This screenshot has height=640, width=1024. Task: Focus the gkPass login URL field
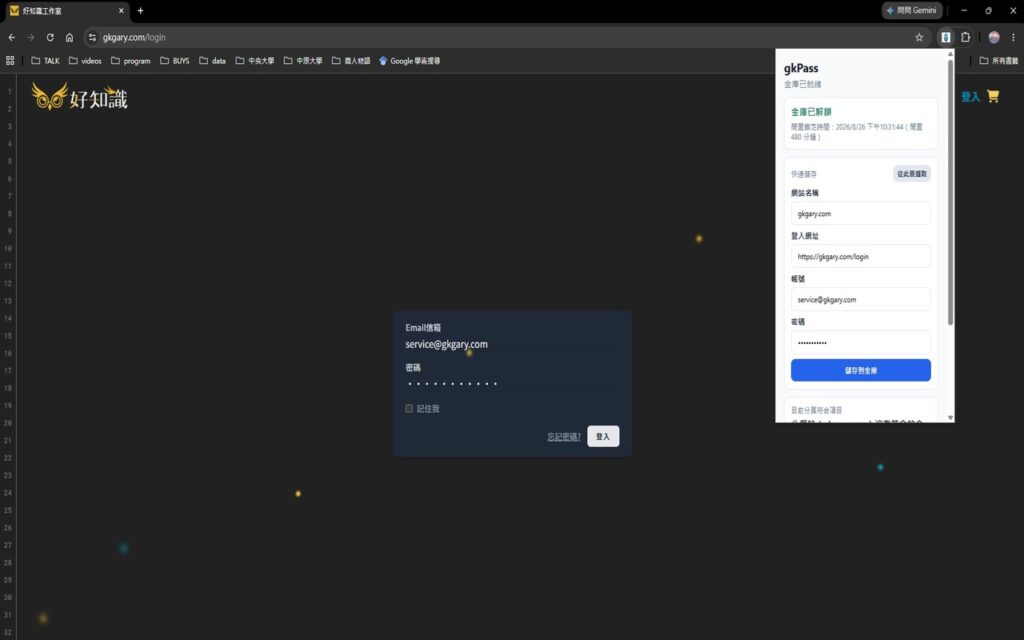[x=861, y=257]
